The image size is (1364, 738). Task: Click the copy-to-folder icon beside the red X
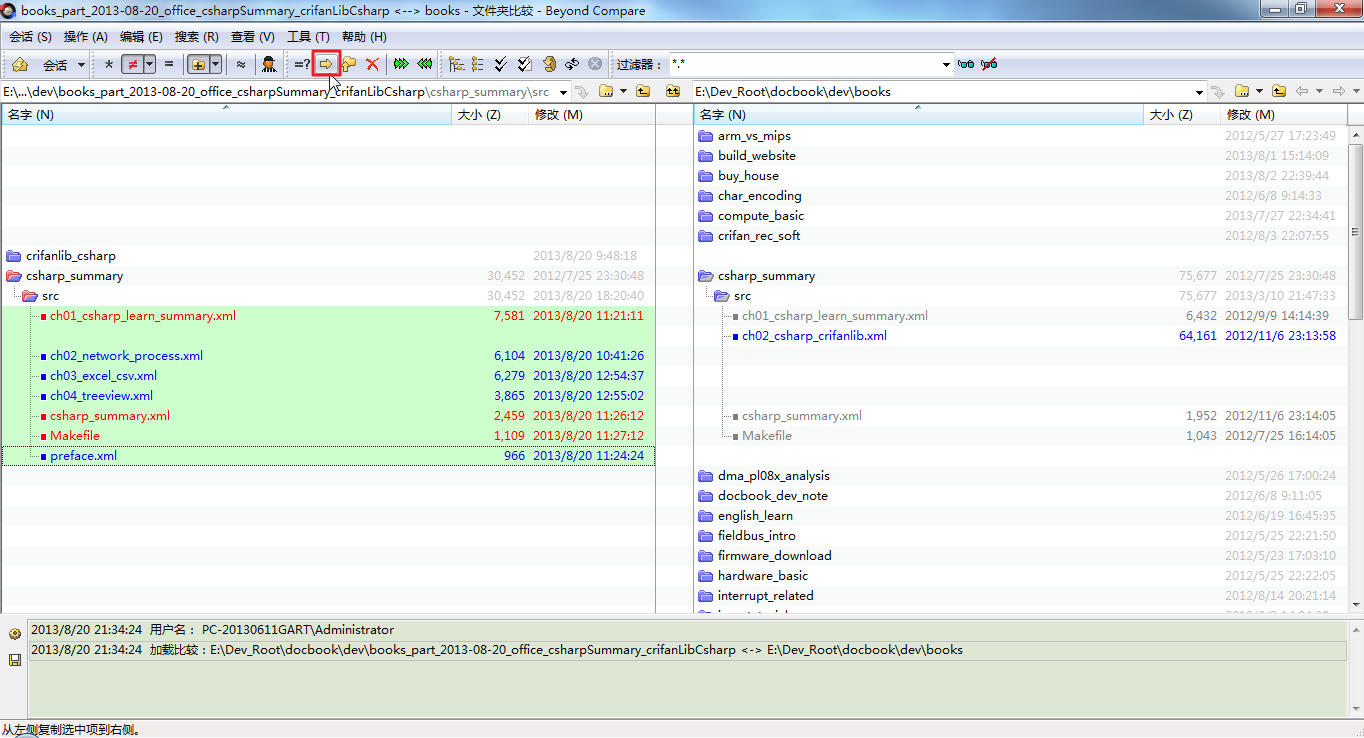tap(349, 65)
